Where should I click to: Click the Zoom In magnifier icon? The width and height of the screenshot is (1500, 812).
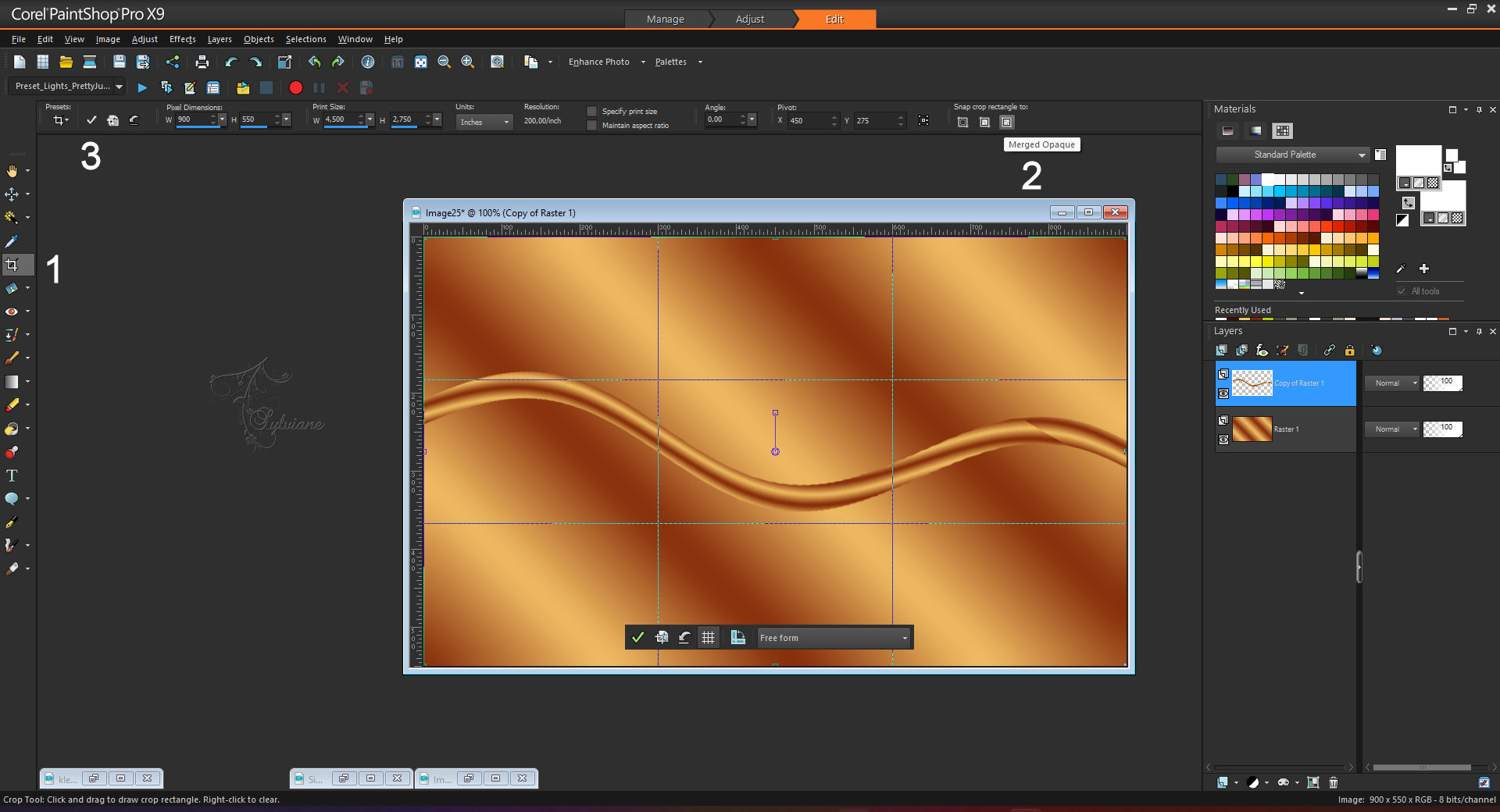(x=468, y=62)
